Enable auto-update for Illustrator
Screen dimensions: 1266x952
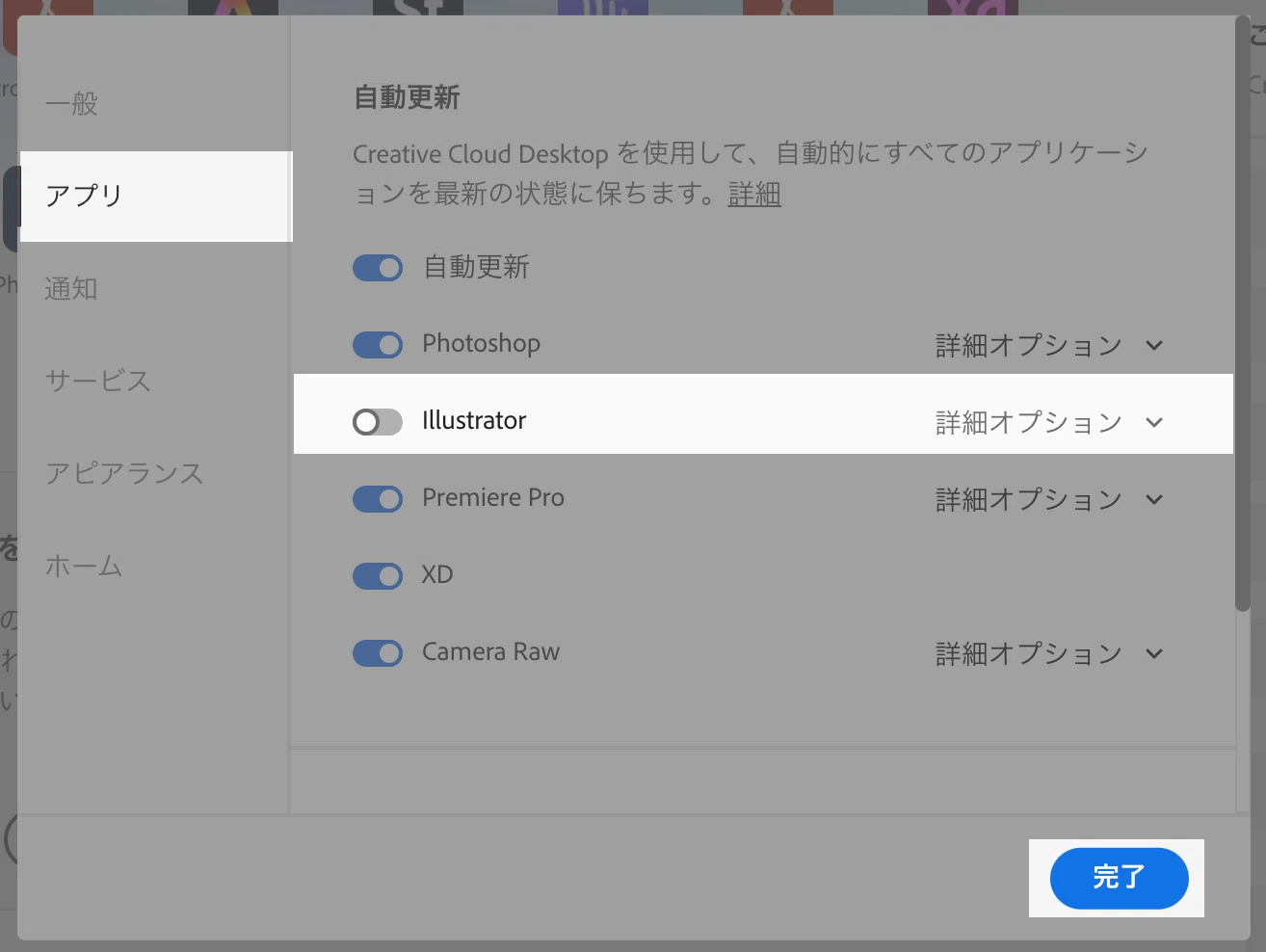(x=378, y=422)
